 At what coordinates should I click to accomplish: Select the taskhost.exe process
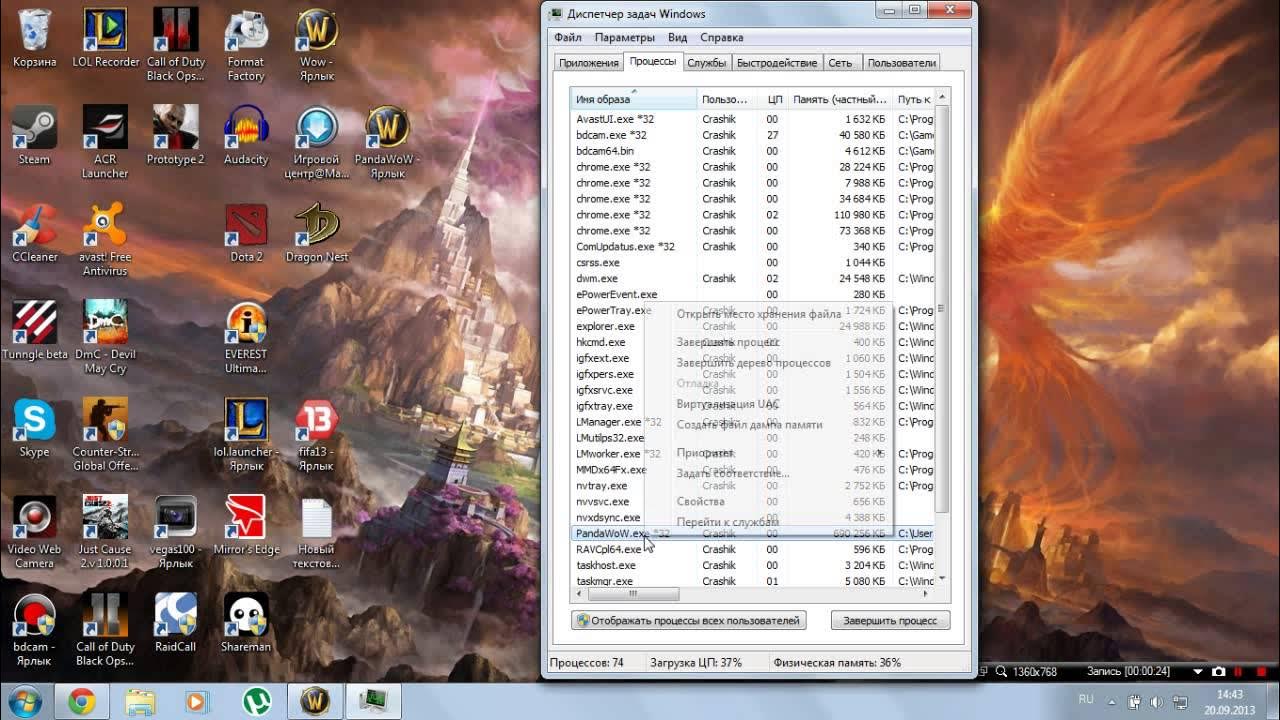pos(752,565)
